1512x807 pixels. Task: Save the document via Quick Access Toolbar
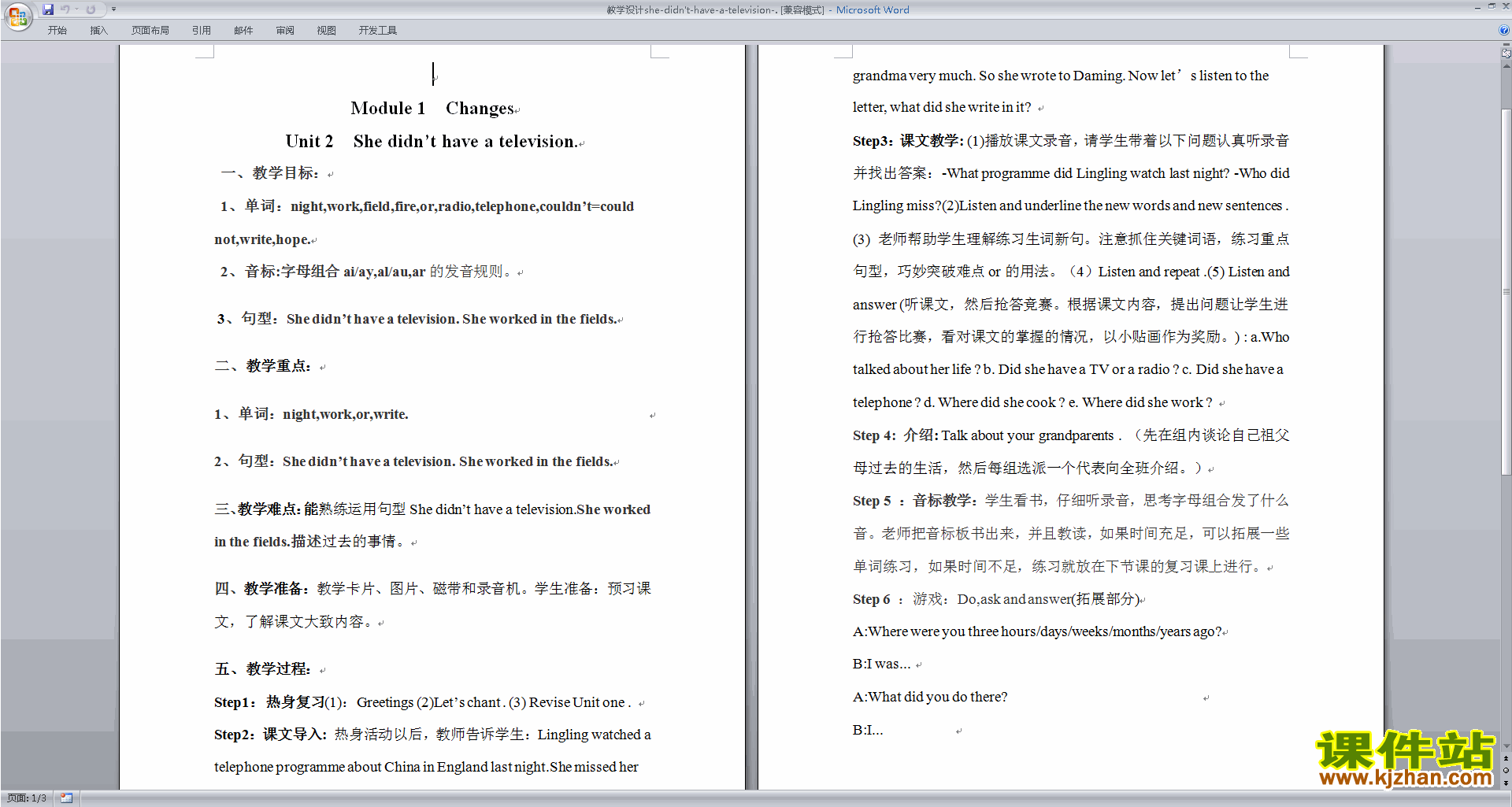[x=48, y=9]
